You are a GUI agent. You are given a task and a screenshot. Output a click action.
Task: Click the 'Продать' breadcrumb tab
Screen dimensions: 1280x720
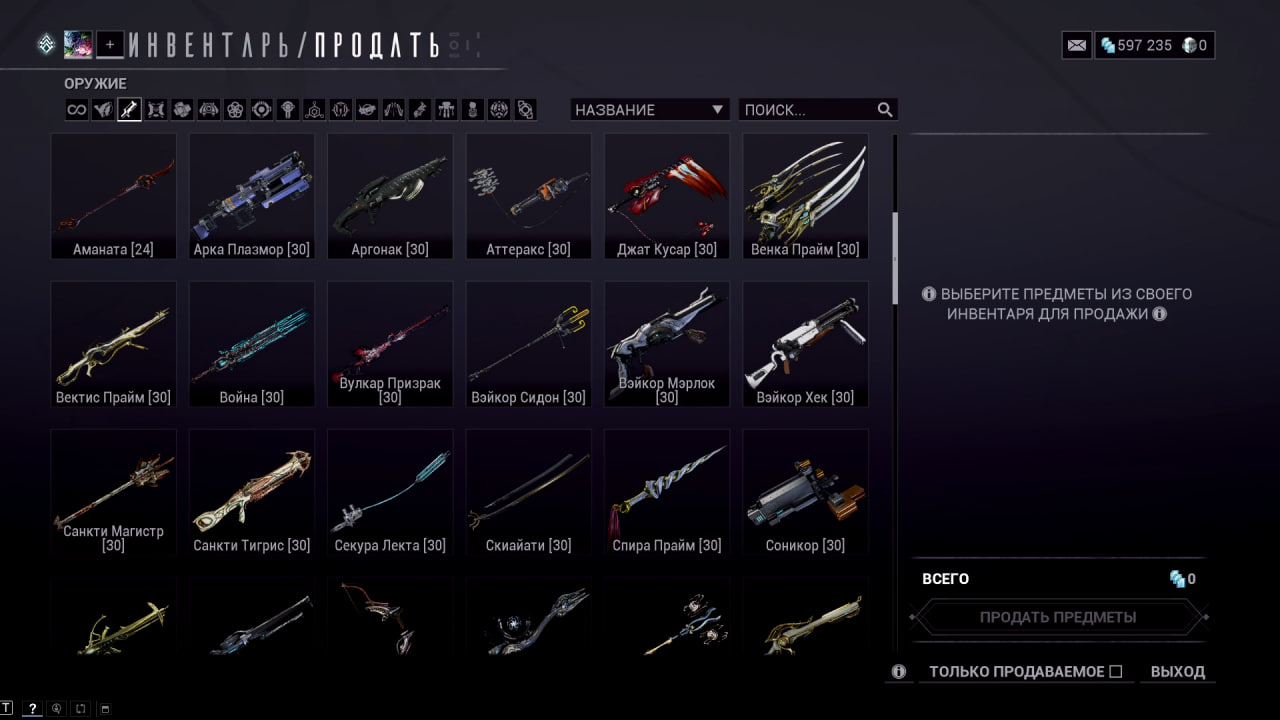click(377, 45)
